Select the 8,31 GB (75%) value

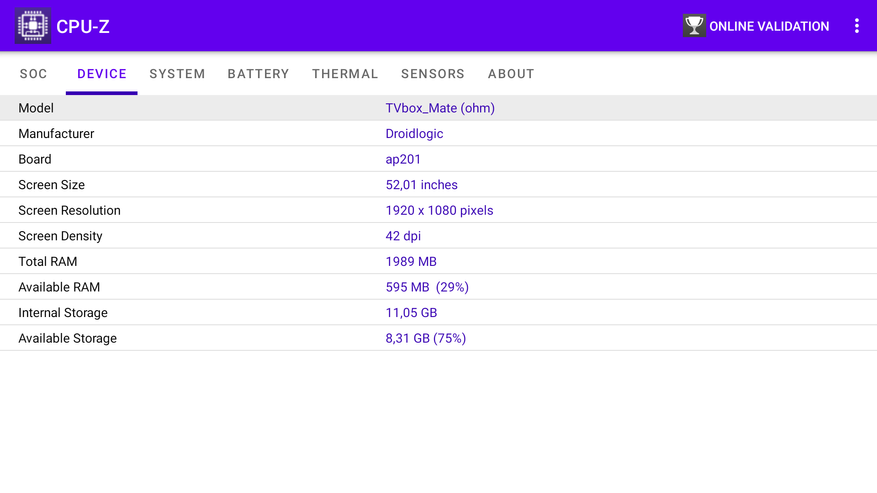[x=426, y=339]
